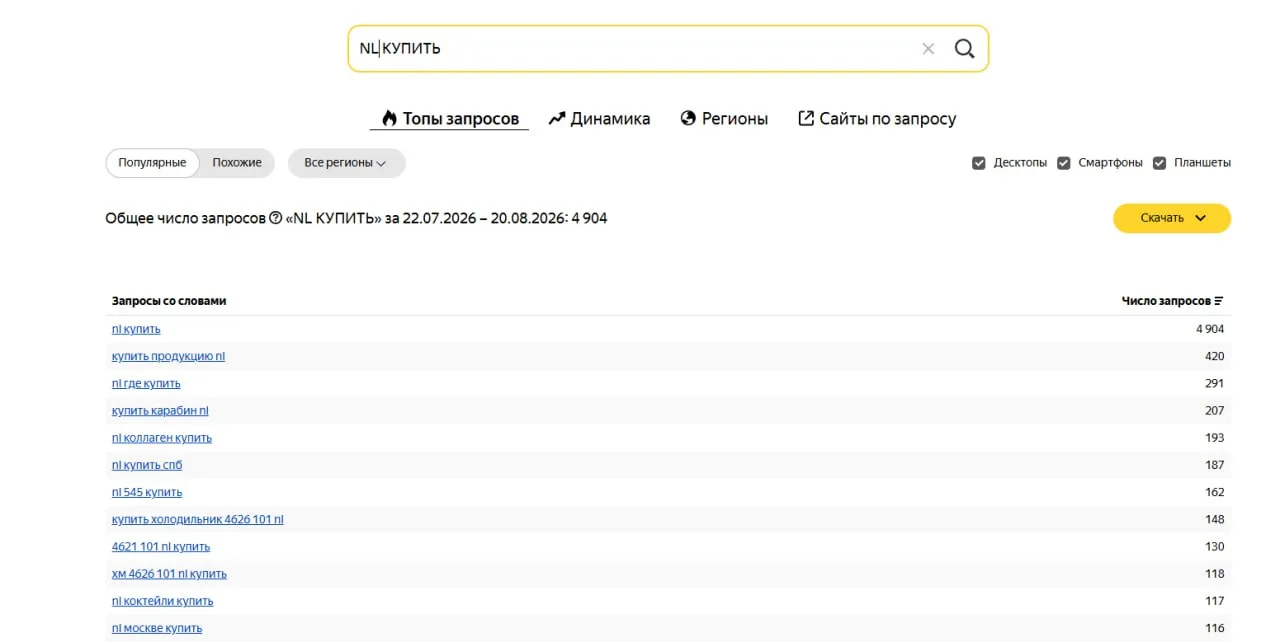
Task: Clear the search field with X icon
Action: (x=928, y=48)
